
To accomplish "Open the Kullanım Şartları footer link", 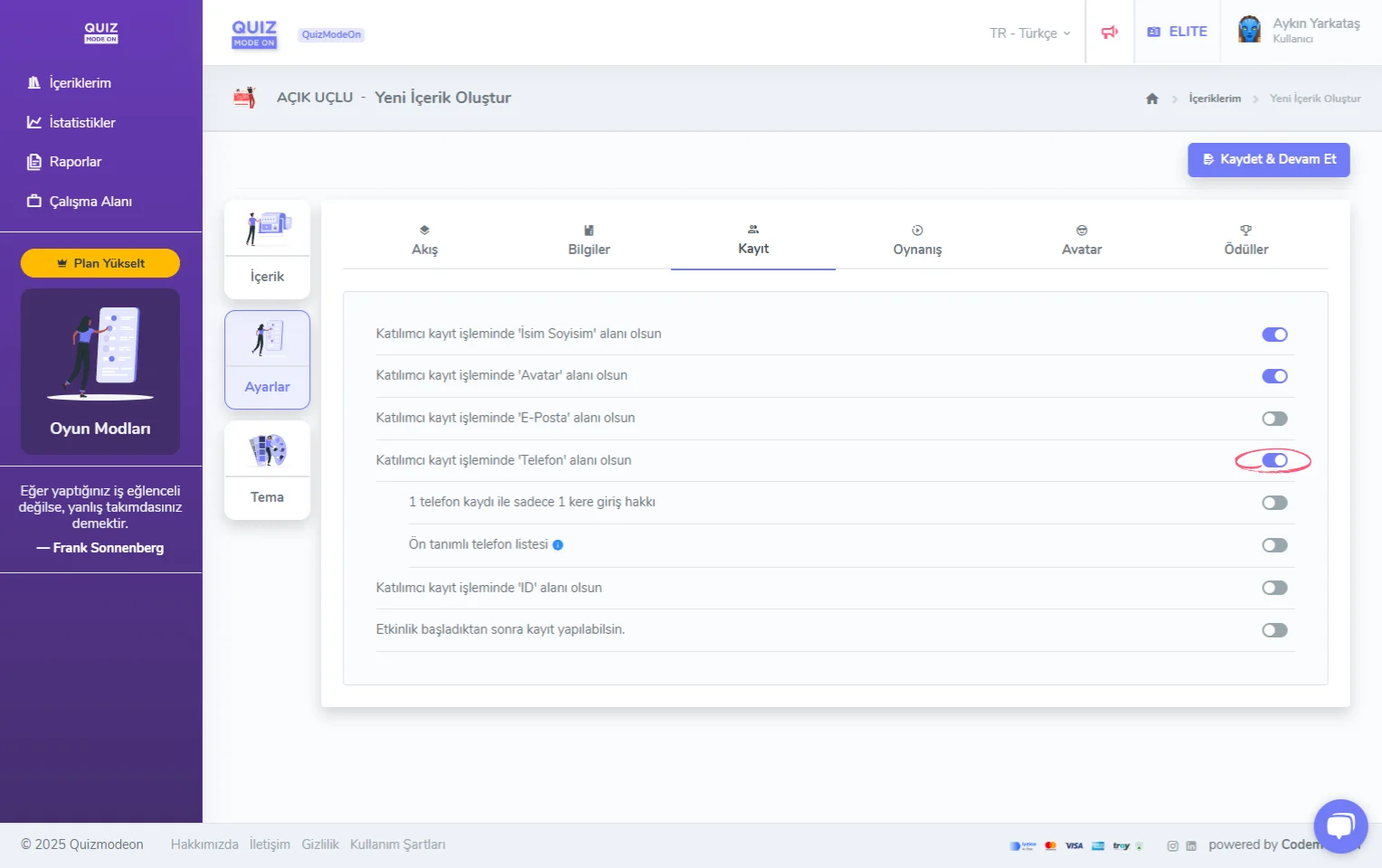I will tap(397, 844).
